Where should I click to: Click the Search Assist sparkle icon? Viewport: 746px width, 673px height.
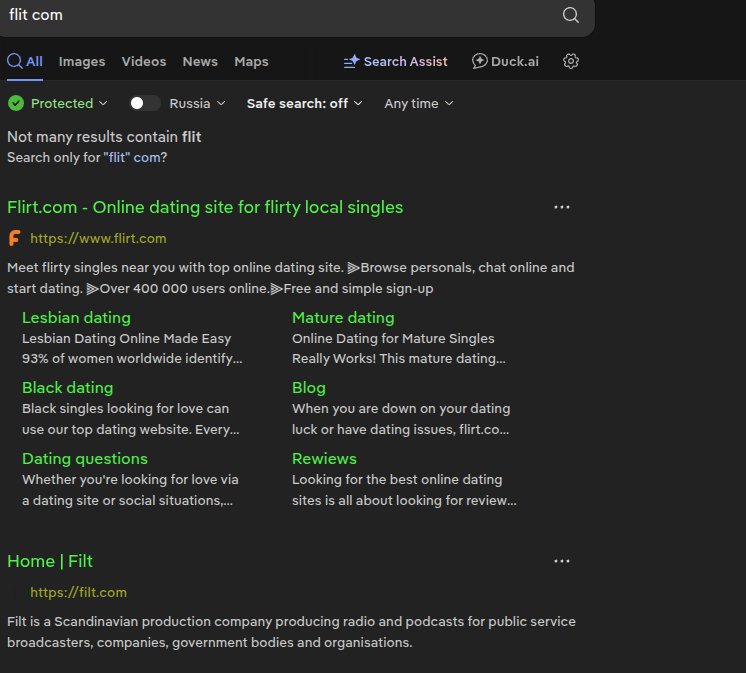click(351, 61)
